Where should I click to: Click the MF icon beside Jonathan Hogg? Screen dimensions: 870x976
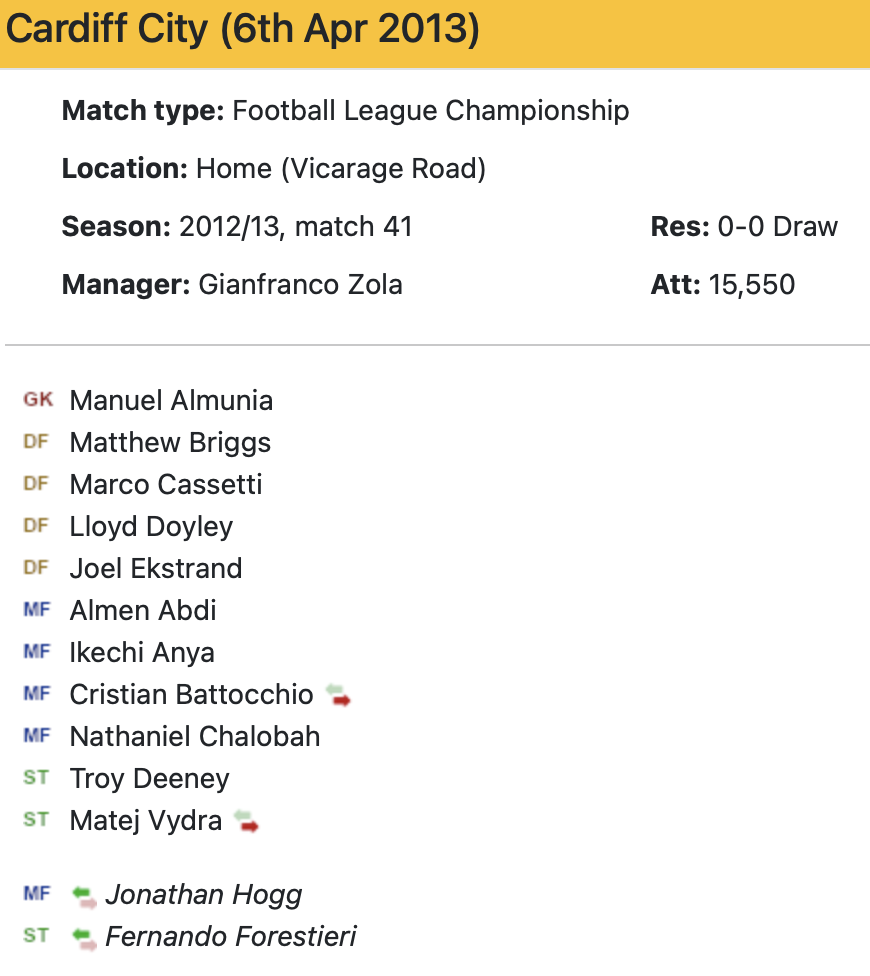[x=36, y=894]
